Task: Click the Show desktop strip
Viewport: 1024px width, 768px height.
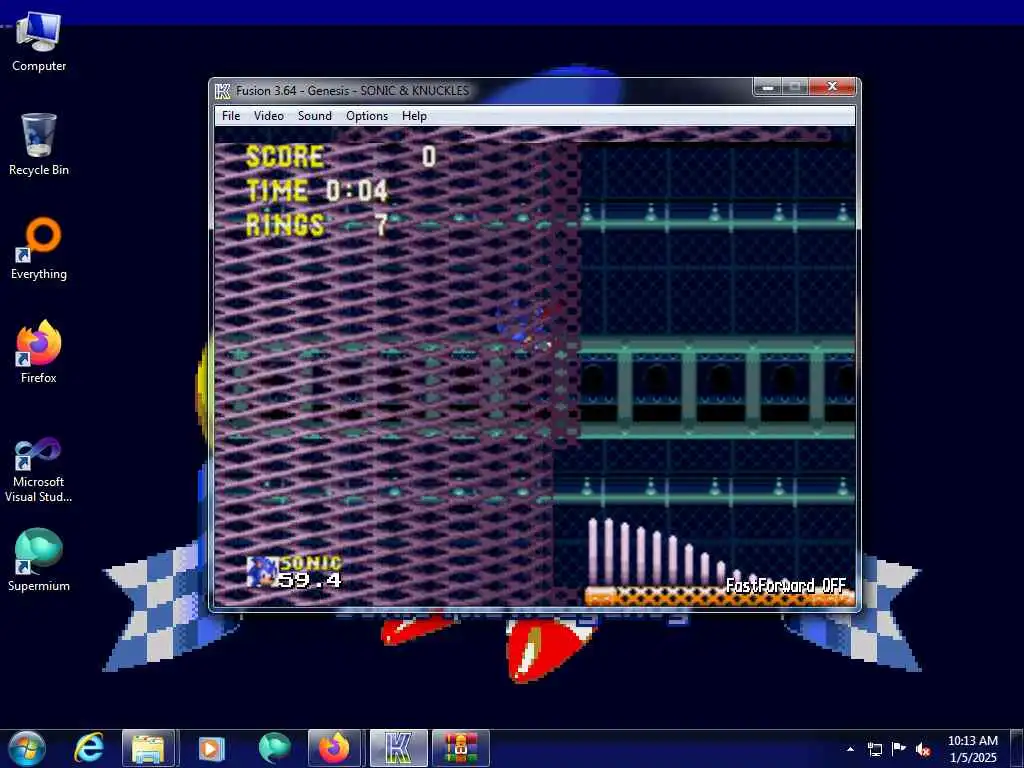Action: click(1017, 749)
